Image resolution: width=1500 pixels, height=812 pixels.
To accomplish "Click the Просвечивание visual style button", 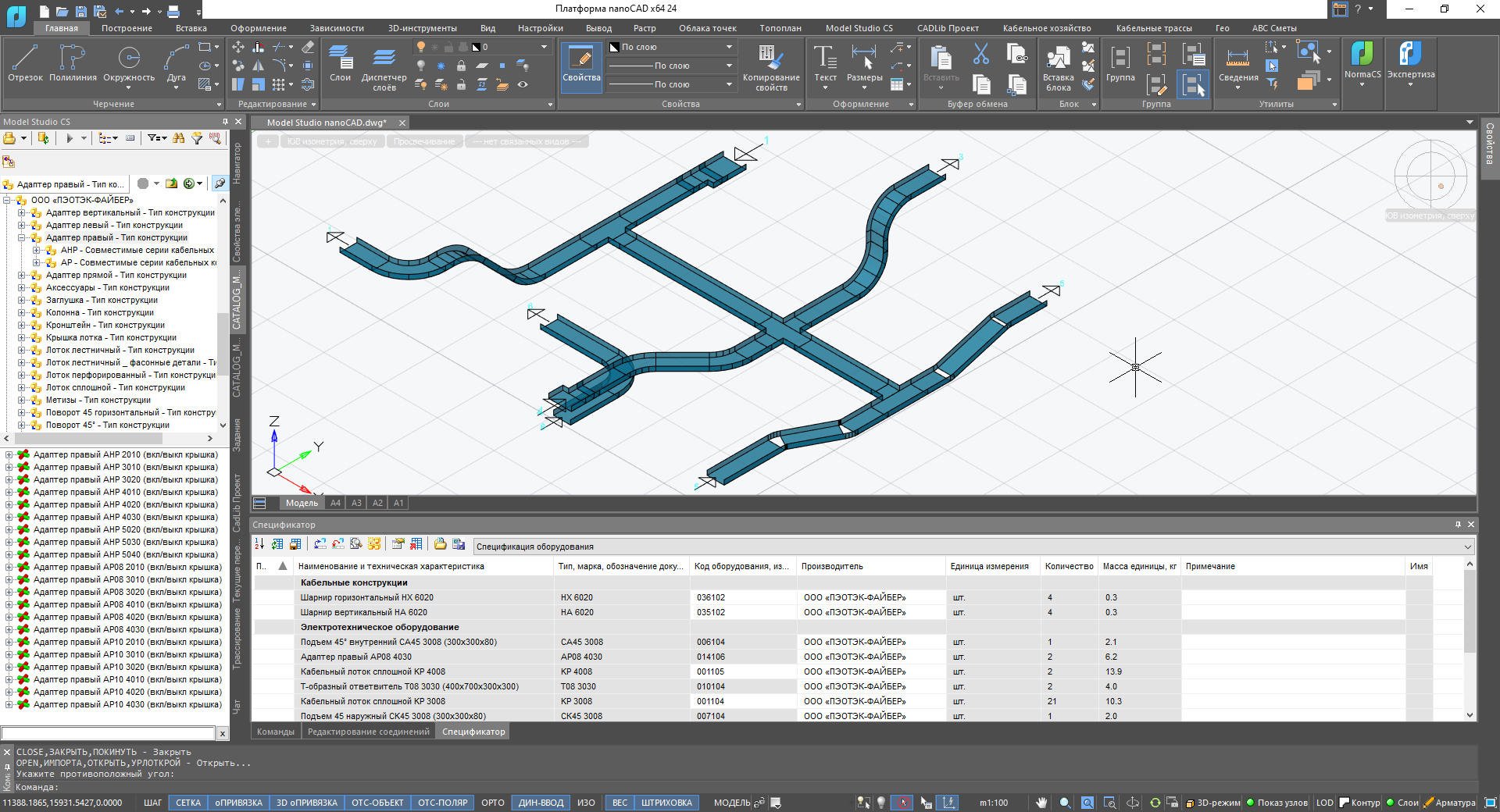I will point(424,141).
